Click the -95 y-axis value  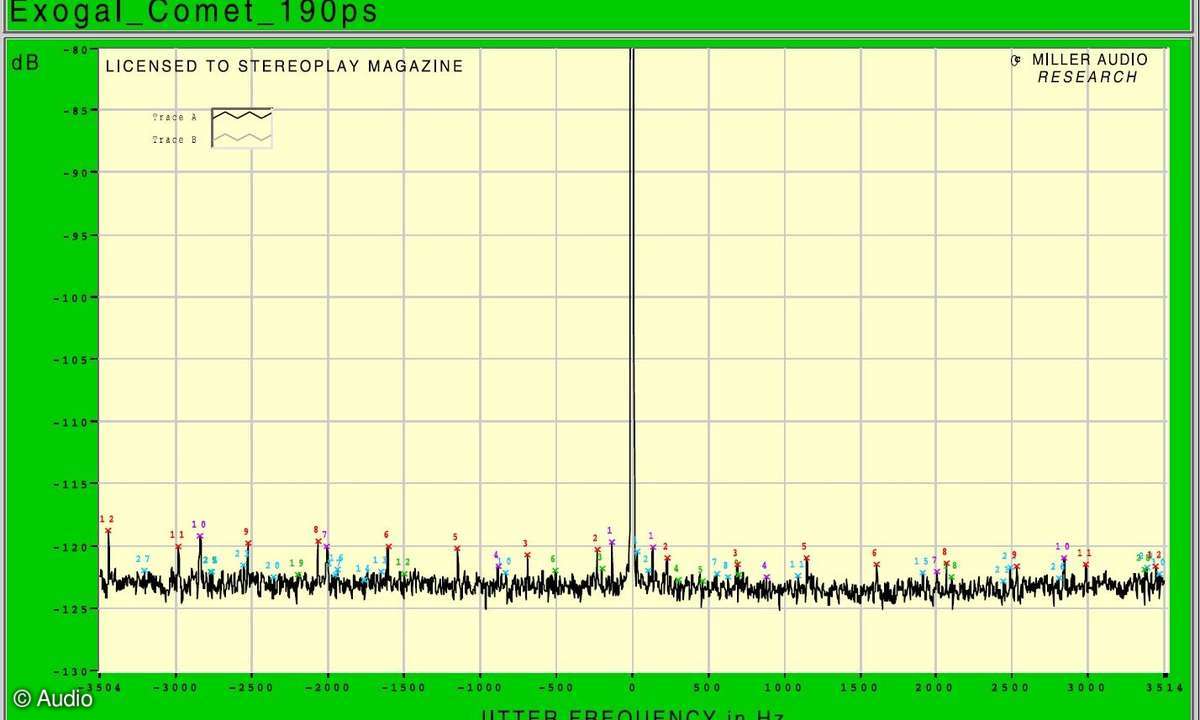[74, 235]
